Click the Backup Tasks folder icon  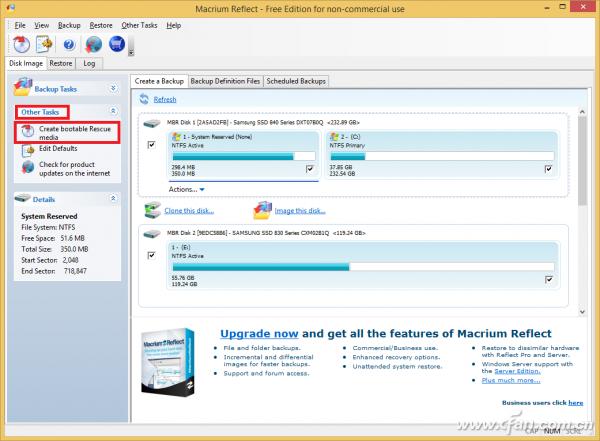tap(23, 87)
